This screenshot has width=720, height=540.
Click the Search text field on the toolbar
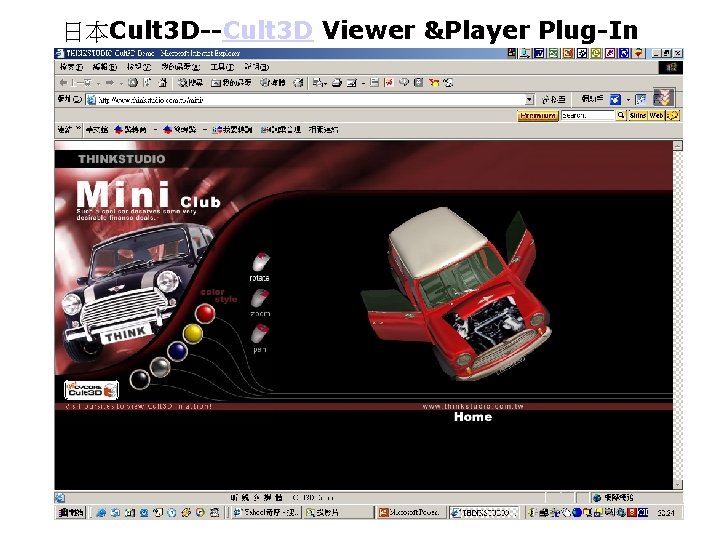(587, 115)
